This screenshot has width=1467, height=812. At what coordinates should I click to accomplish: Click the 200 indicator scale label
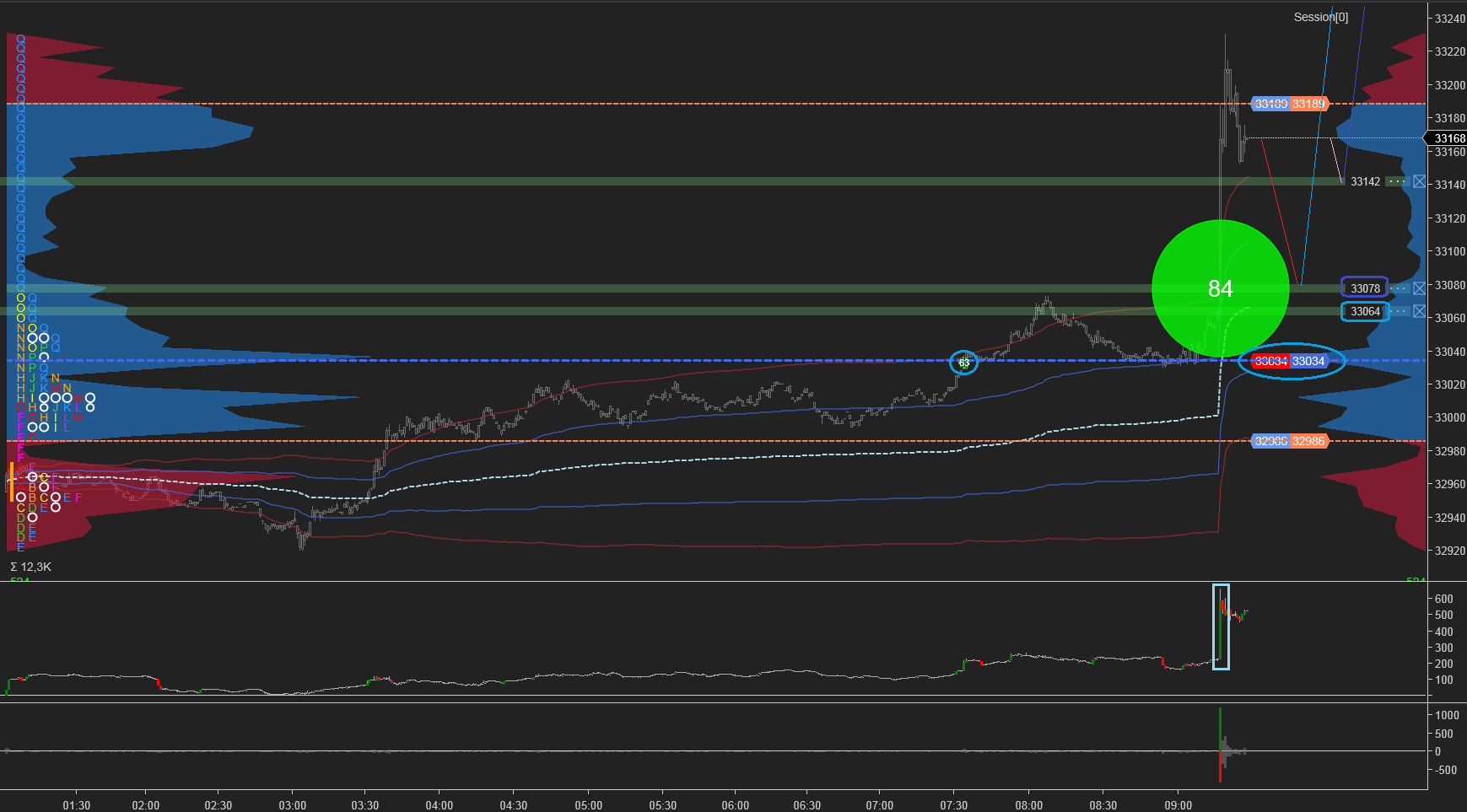click(1444, 664)
